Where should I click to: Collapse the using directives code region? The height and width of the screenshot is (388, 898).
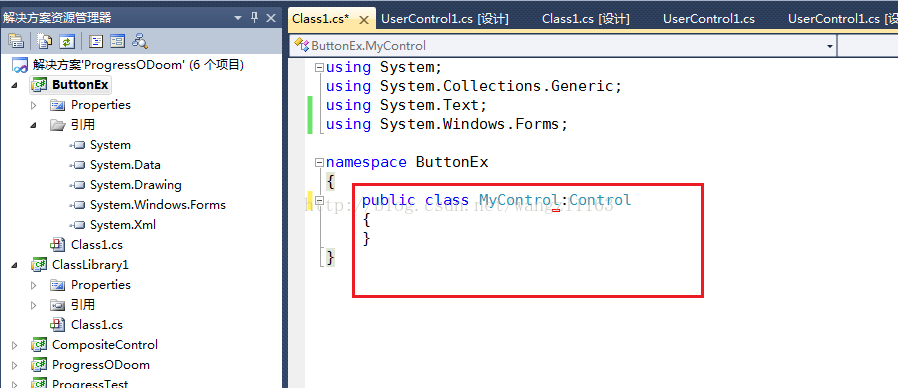click(x=320, y=68)
